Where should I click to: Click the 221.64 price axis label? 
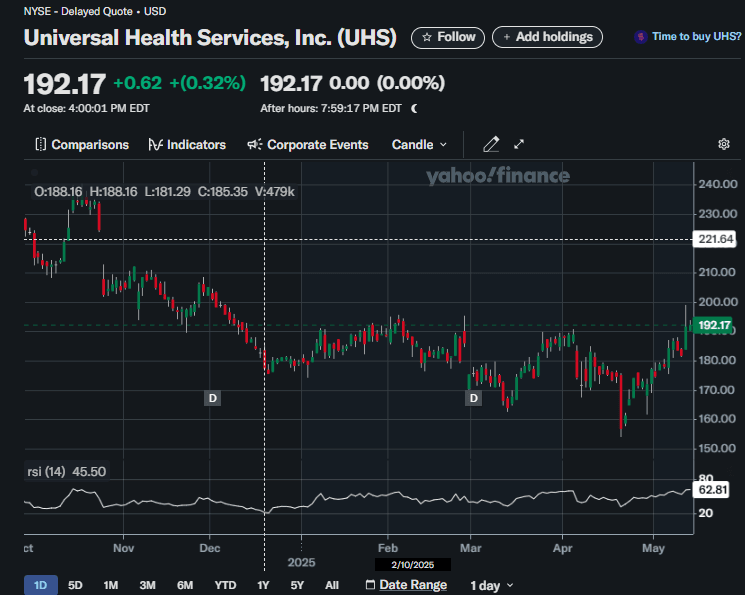click(714, 239)
